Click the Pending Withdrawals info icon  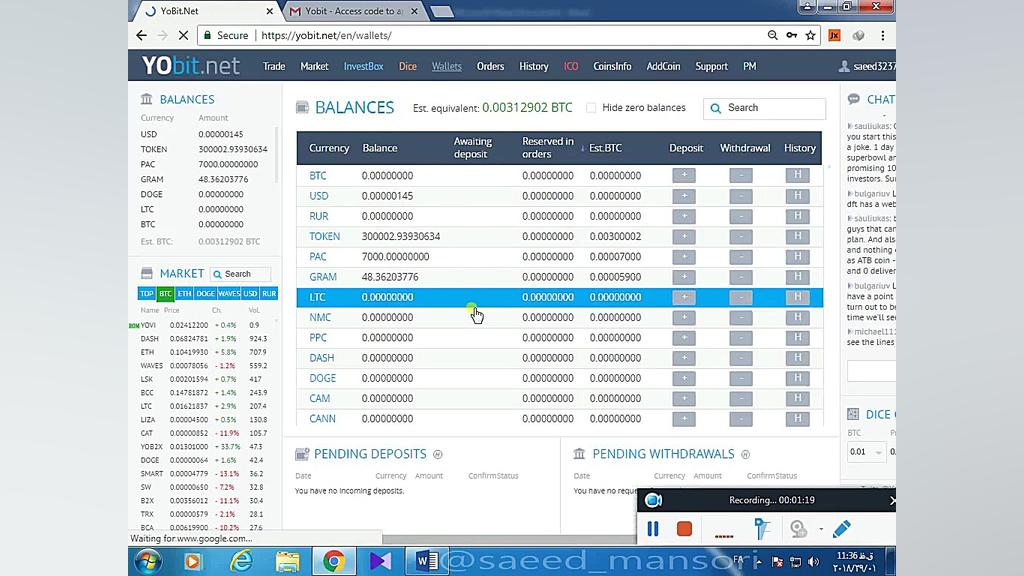(745, 455)
